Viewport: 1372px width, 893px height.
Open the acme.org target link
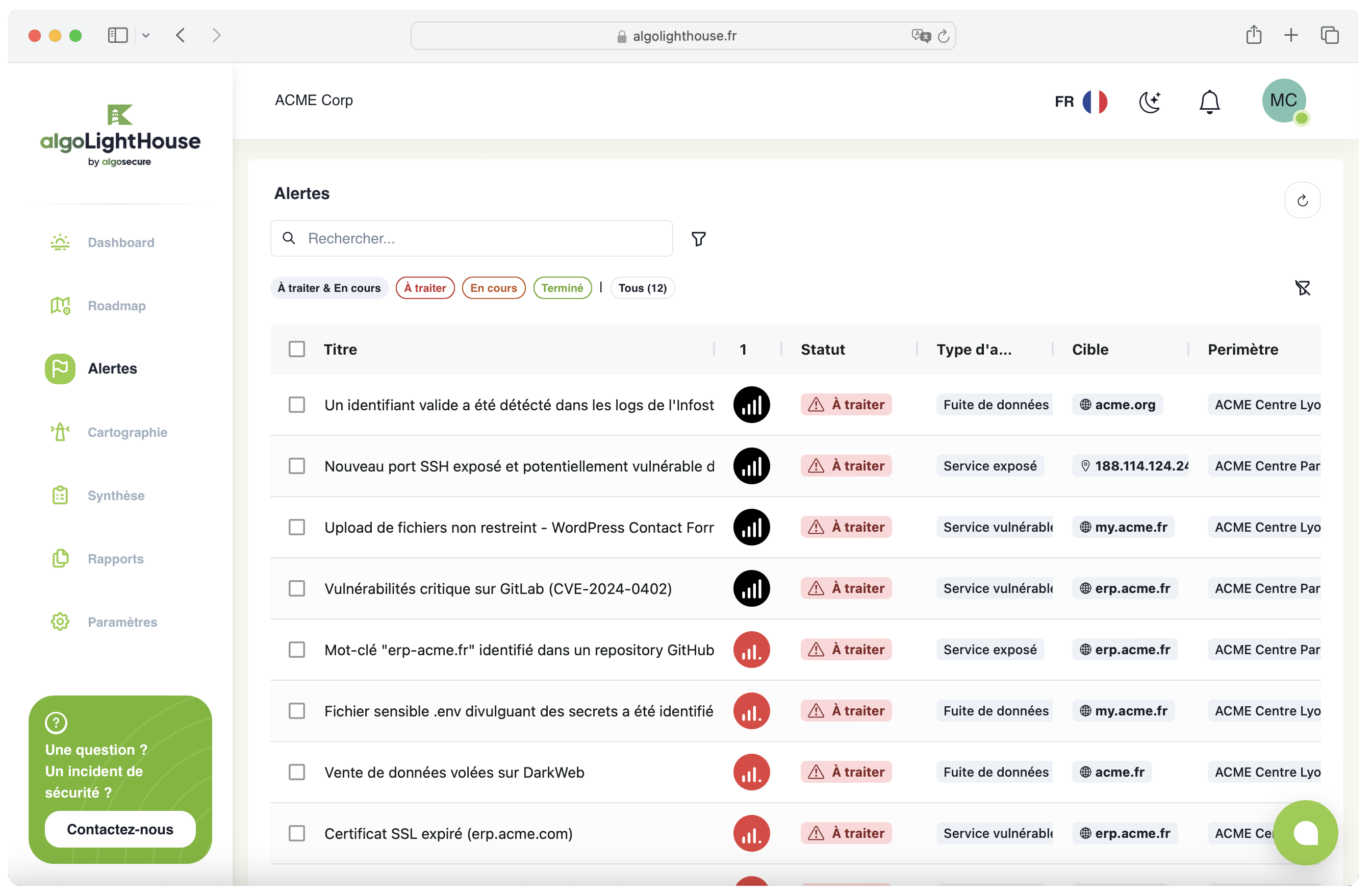pyautogui.click(x=1118, y=404)
